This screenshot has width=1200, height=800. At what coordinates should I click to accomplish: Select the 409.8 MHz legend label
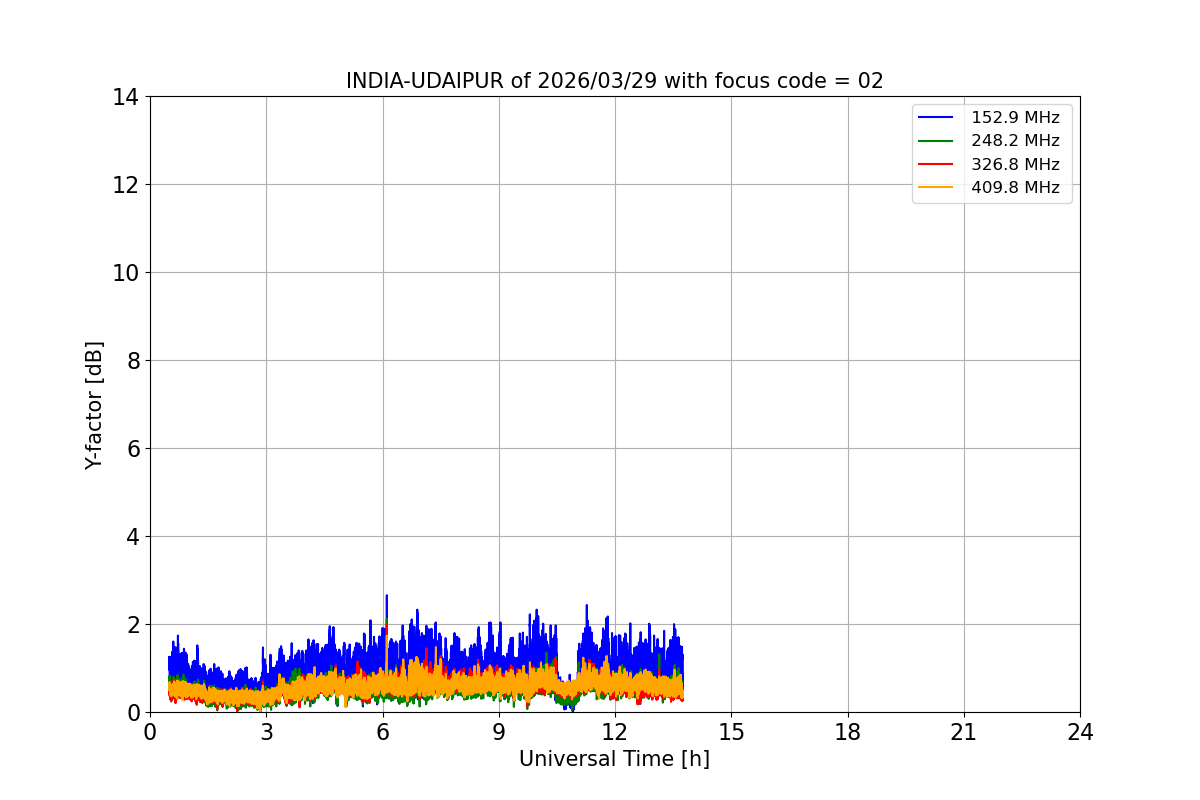1015,187
